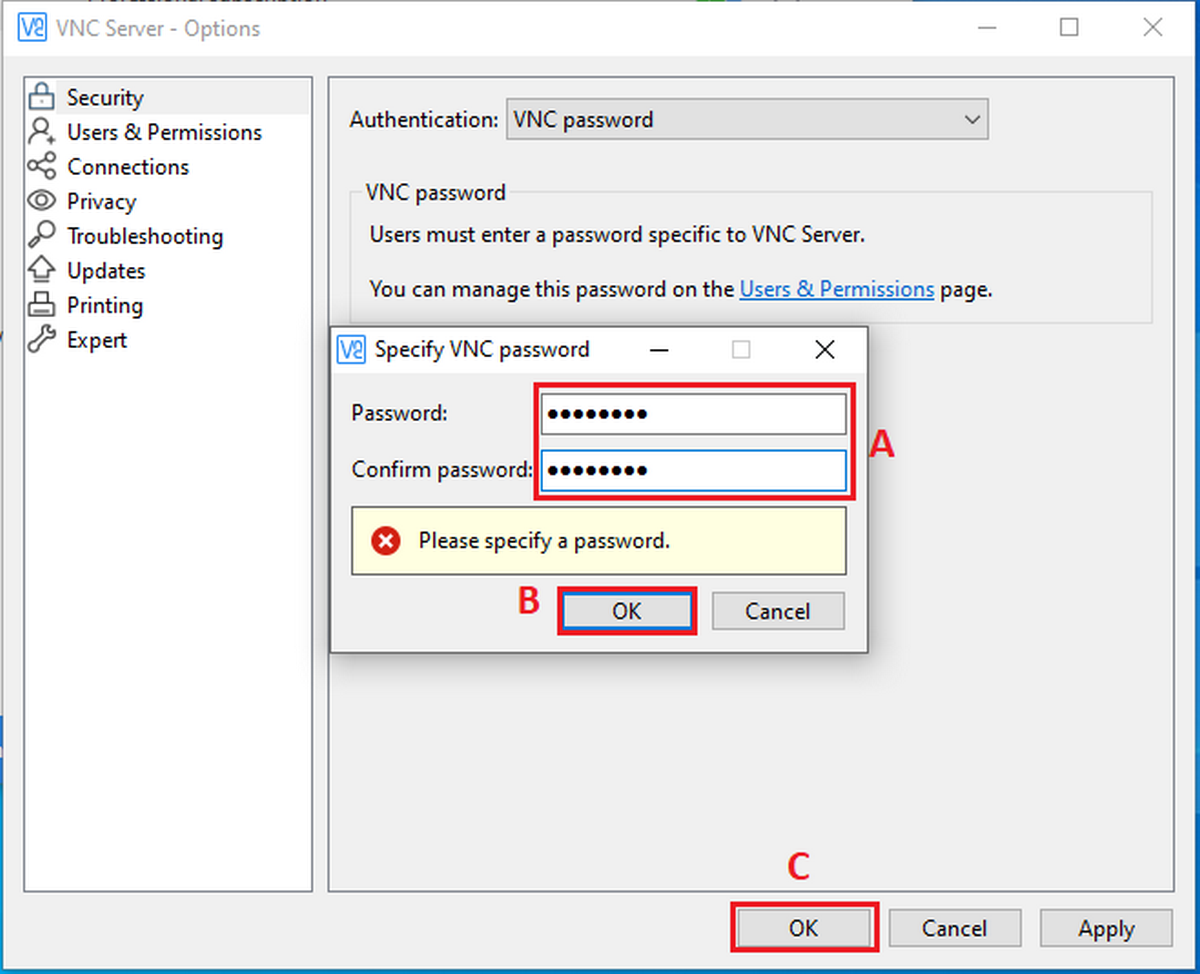Click Cancel in the Options window
Screen dimensions: 1200x974
click(954, 928)
